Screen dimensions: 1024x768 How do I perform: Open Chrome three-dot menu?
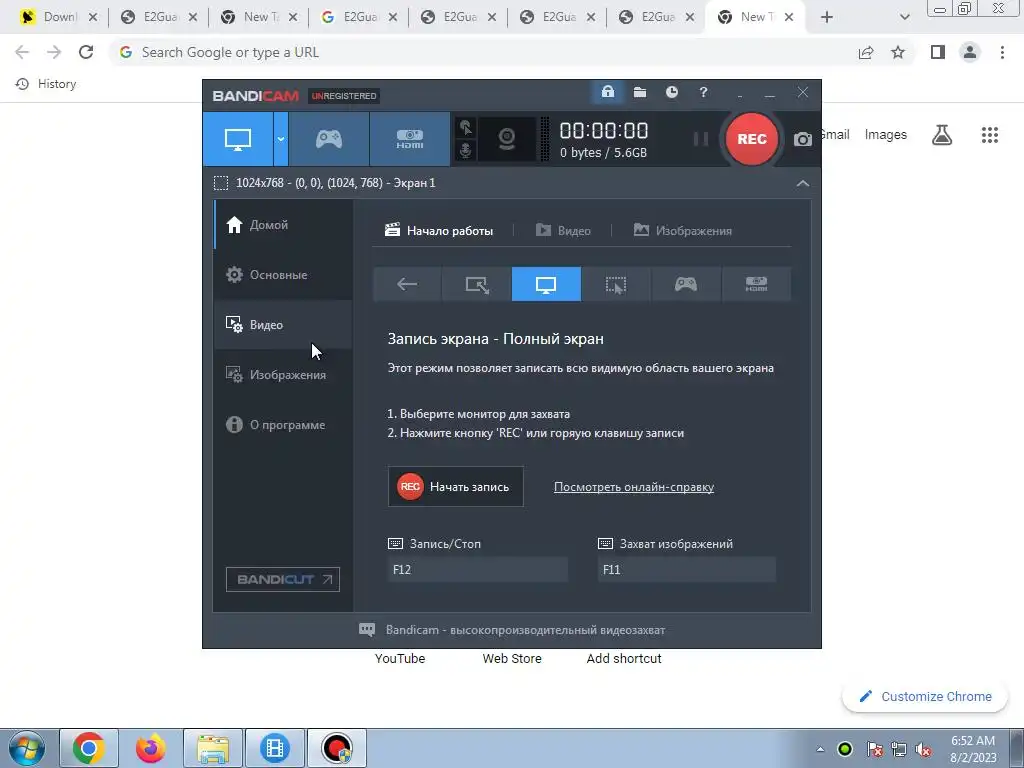coord(1002,52)
